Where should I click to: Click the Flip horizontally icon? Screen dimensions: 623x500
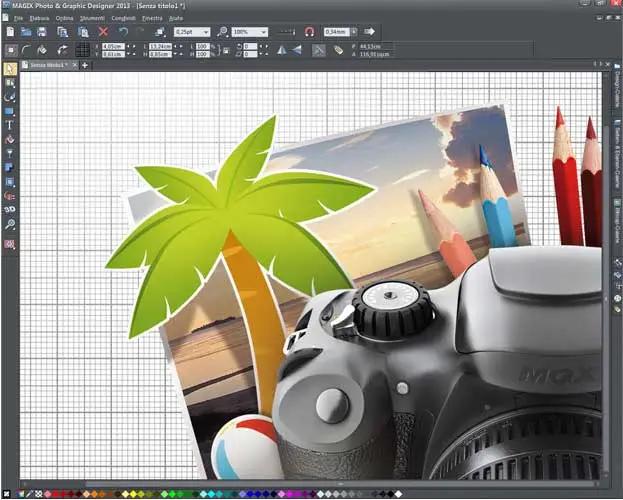pyautogui.click(x=282, y=50)
